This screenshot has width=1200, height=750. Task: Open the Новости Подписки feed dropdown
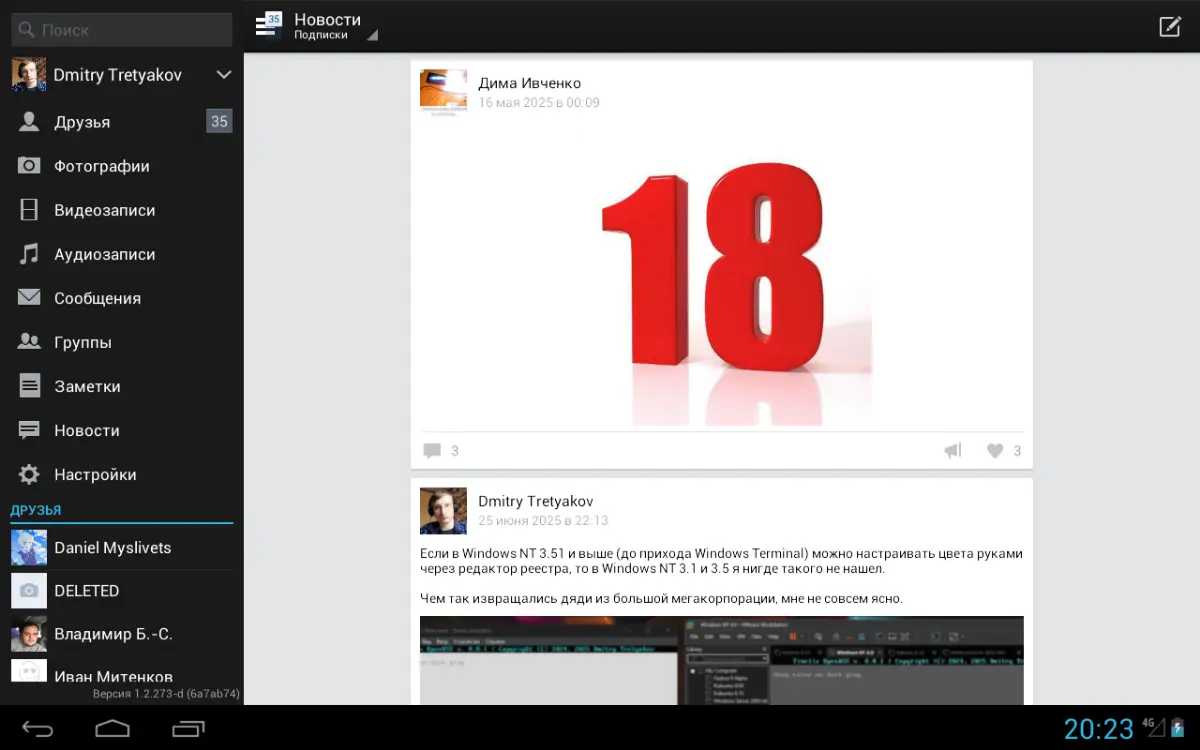coord(336,26)
